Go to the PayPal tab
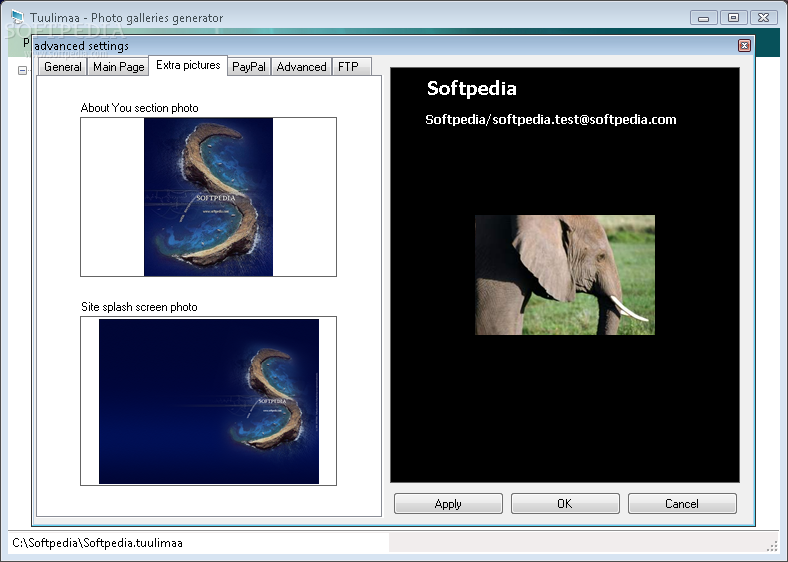Screen dimensions: 788x562 click(x=249, y=67)
